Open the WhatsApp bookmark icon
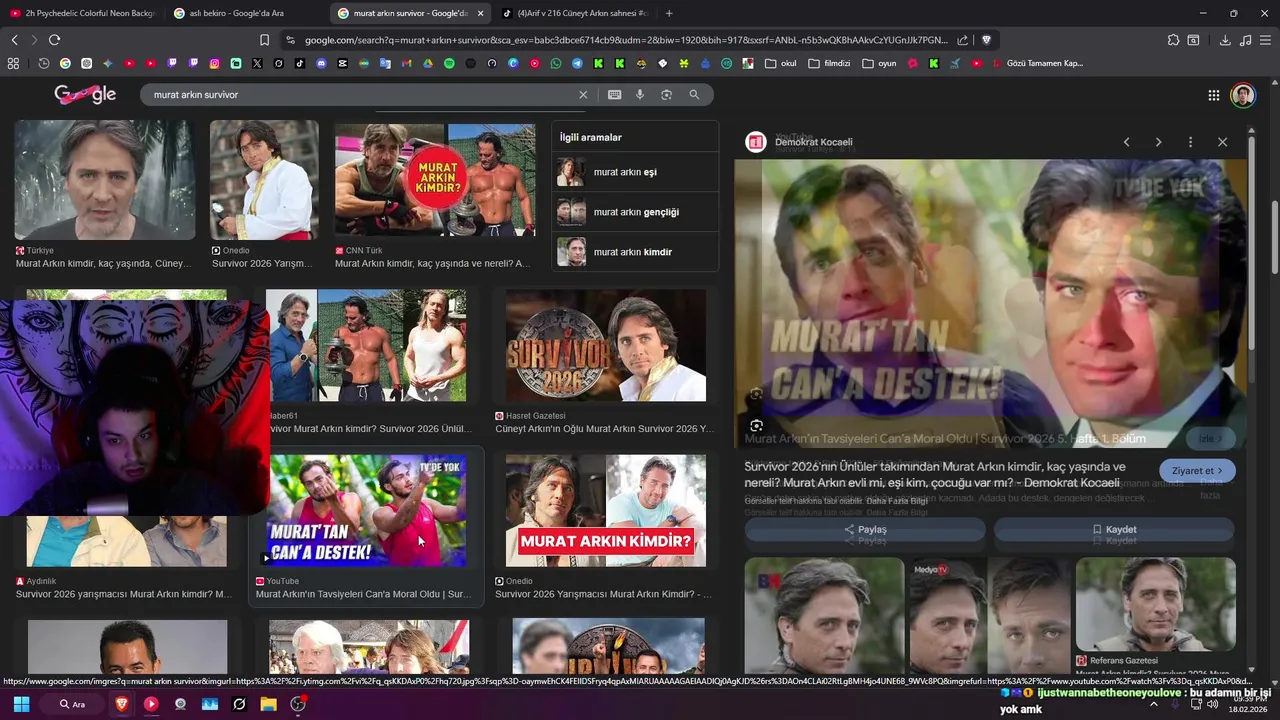The image size is (1280, 720). tap(556, 63)
